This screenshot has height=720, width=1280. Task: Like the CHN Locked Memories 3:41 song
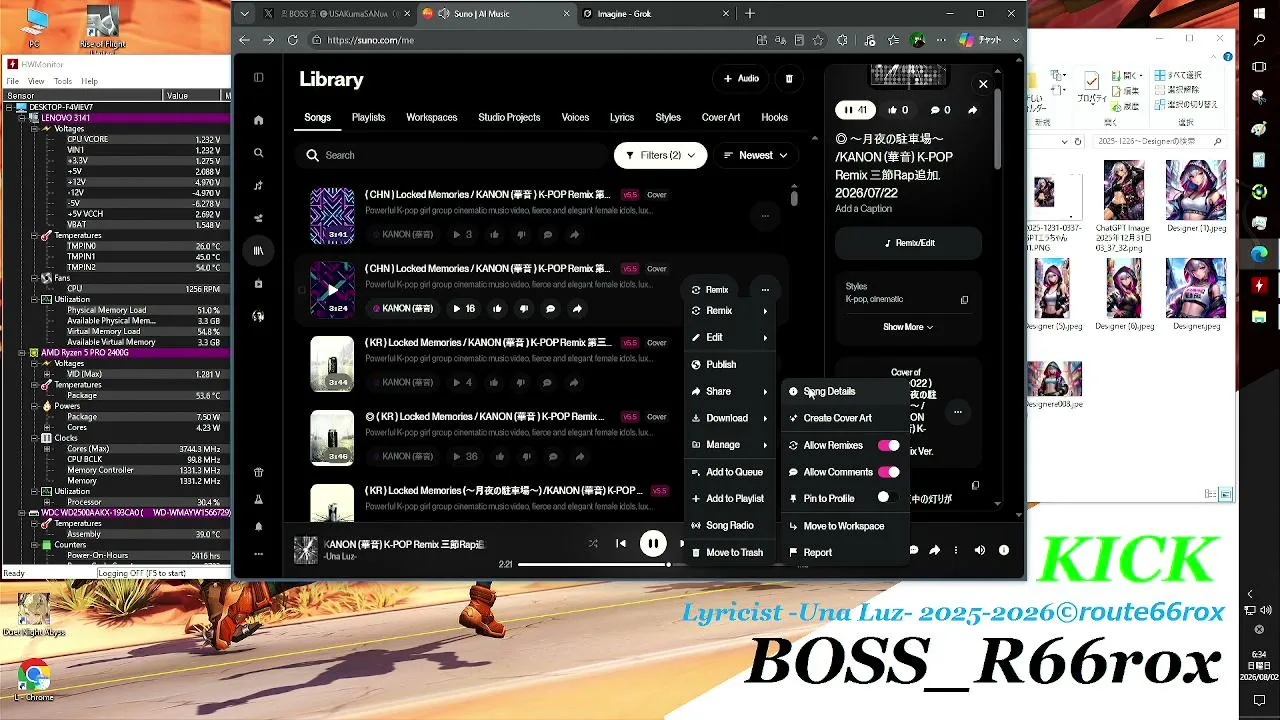(495, 234)
